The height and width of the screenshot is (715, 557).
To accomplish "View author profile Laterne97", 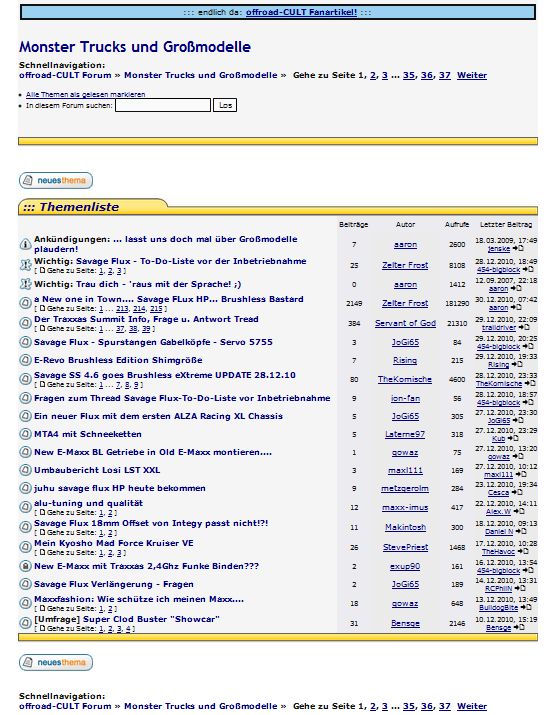I will (x=405, y=435).
